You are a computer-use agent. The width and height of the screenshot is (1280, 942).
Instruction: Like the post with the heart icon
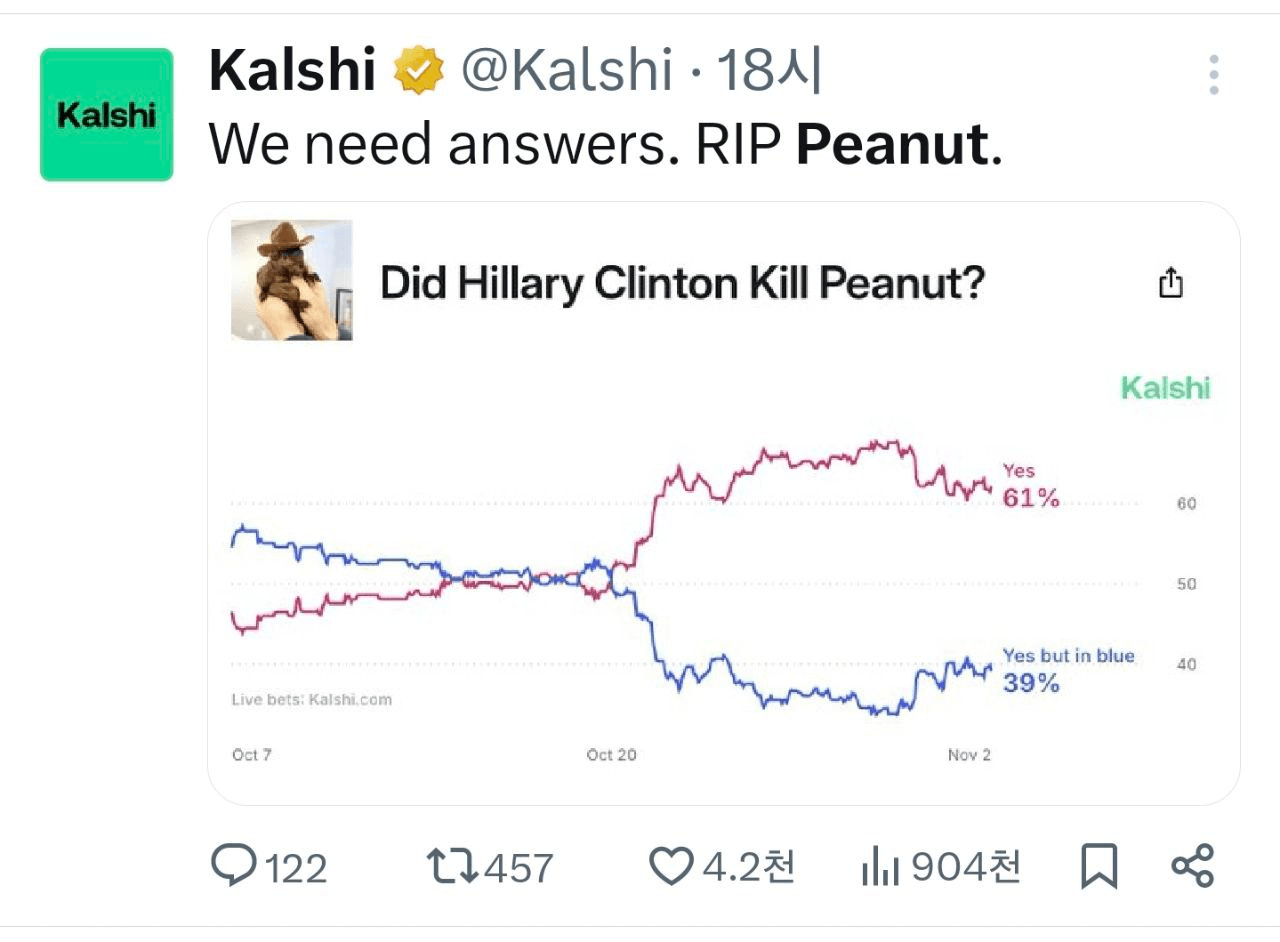click(671, 866)
